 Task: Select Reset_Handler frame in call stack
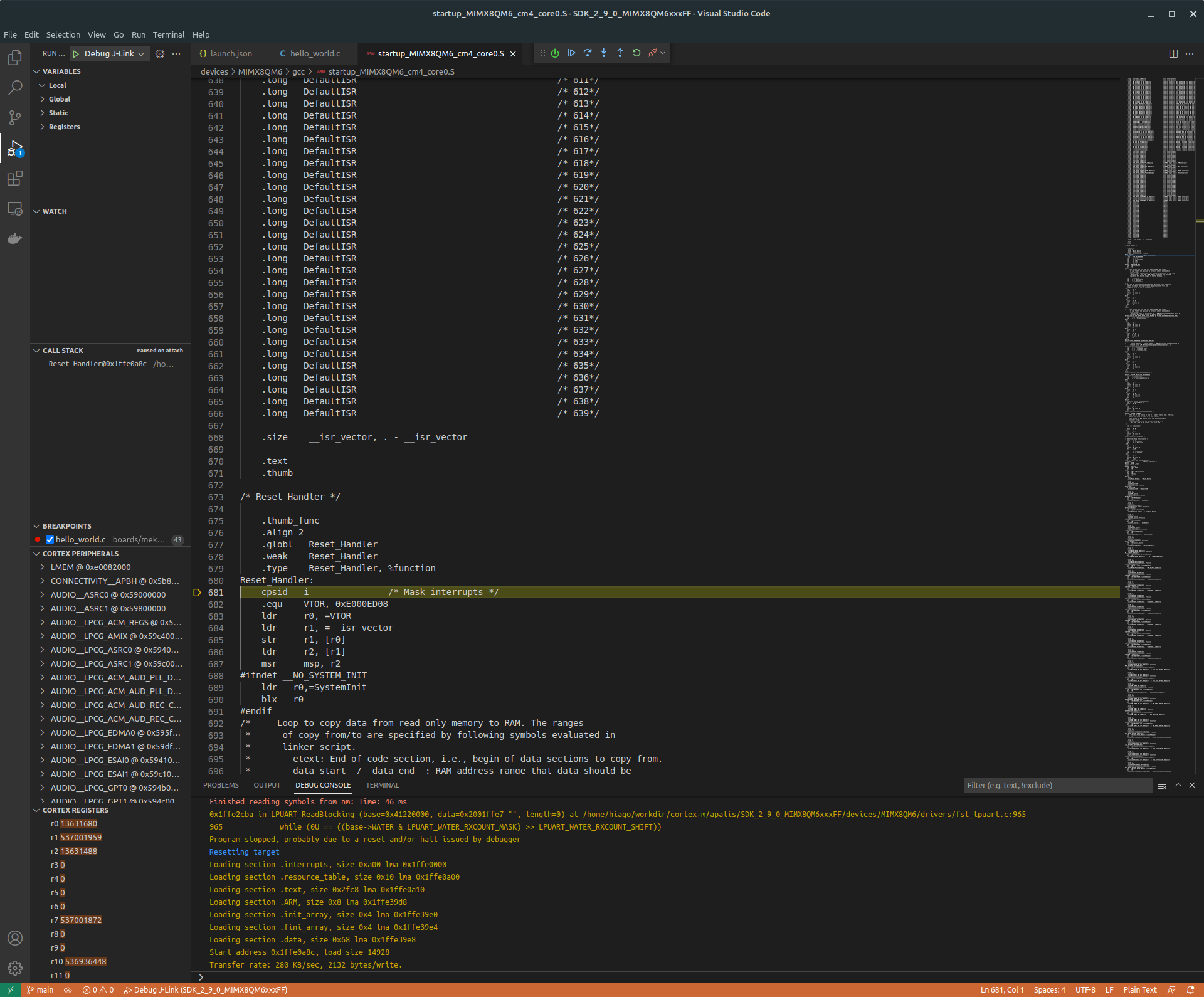pos(110,364)
